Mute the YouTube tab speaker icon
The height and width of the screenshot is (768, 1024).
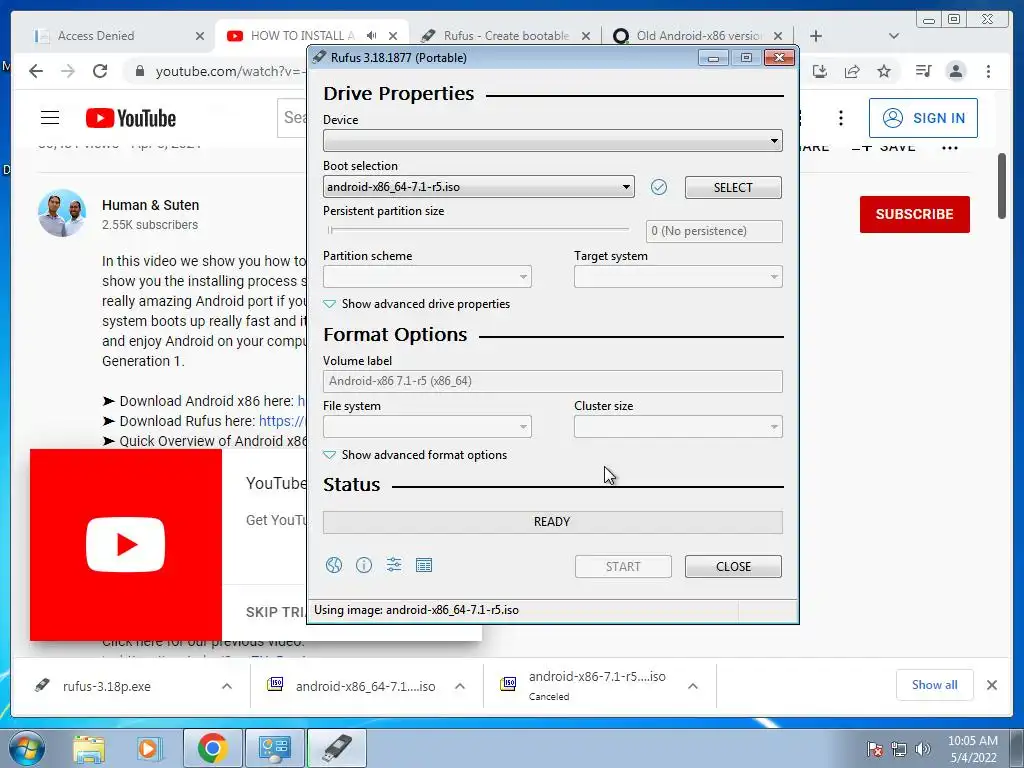(x=372, y=35)
